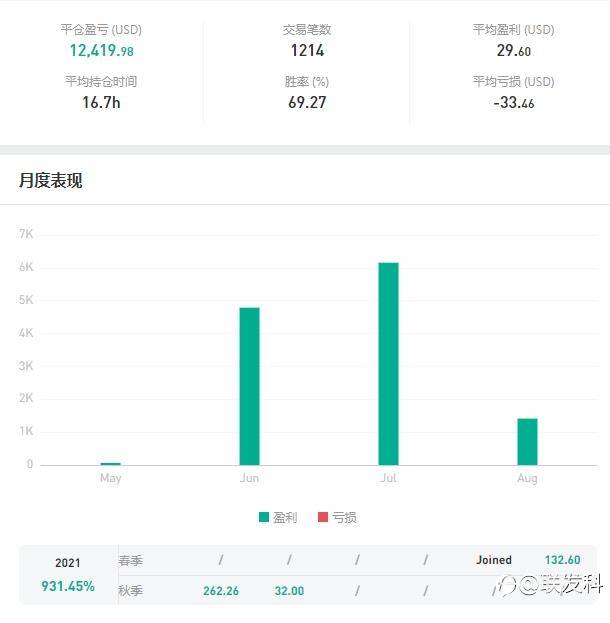Click the Jul axis label
This screenshot has width=610, height=623.
pos(388,478)
